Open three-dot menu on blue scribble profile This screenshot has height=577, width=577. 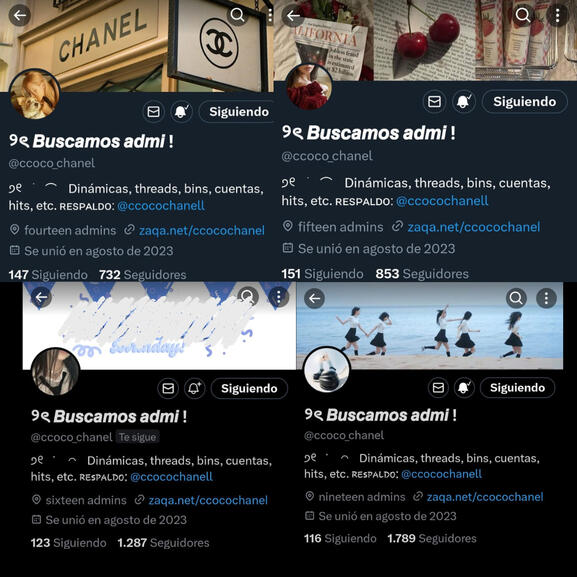[279, 297]
